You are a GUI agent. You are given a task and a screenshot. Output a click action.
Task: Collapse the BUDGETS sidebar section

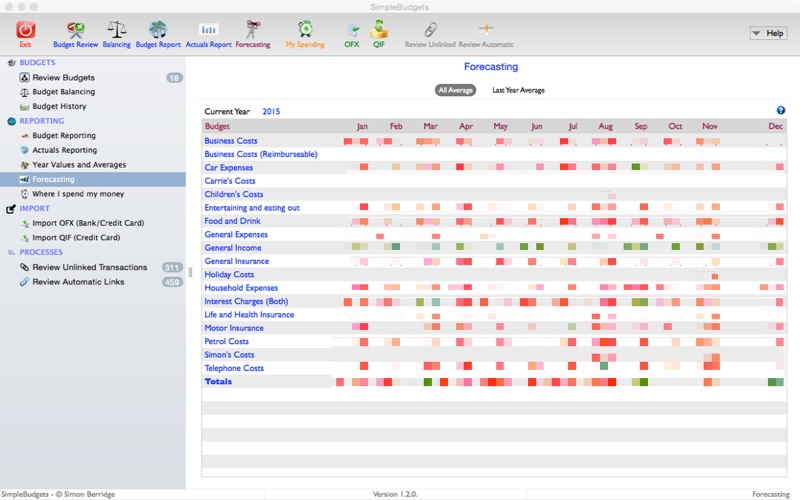(x=37, y=62)
